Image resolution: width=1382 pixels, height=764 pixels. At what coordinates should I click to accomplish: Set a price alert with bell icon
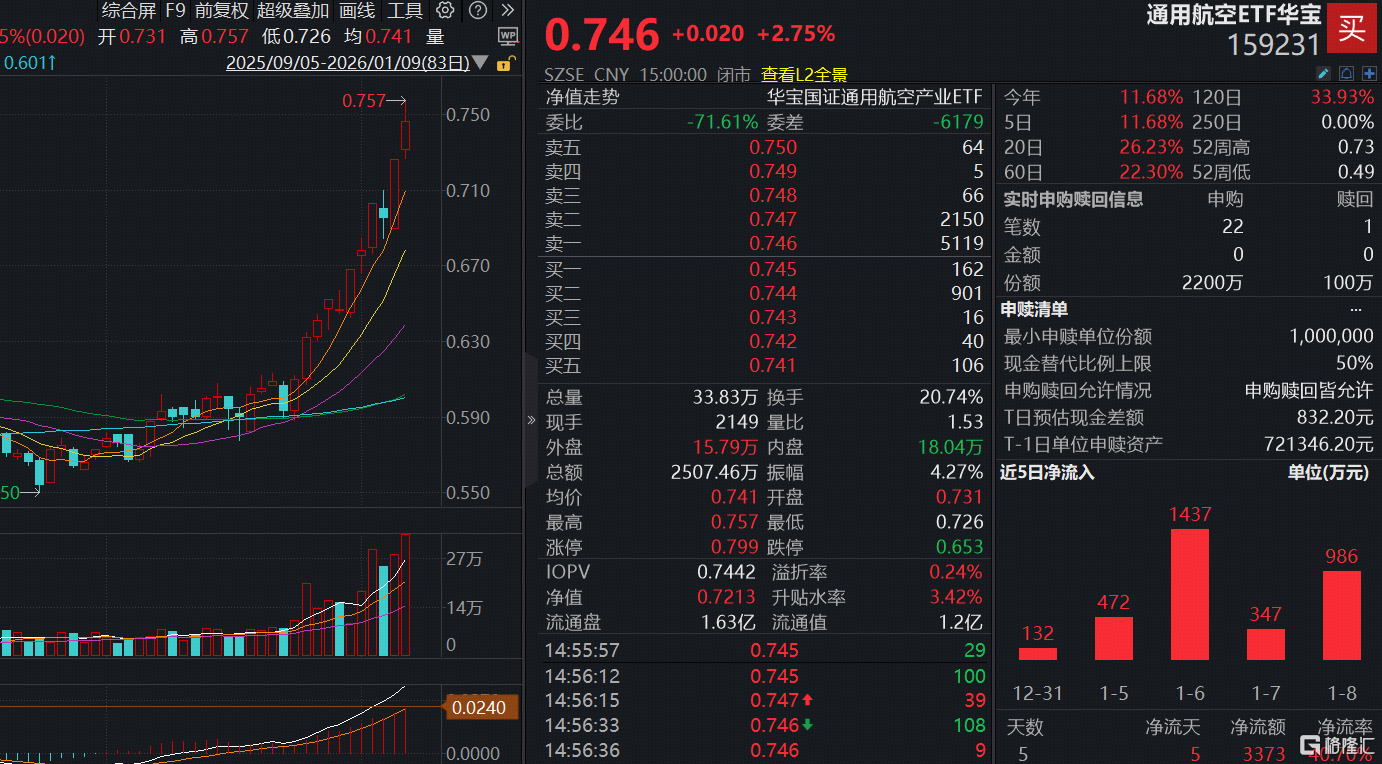tap(1346, 73)
